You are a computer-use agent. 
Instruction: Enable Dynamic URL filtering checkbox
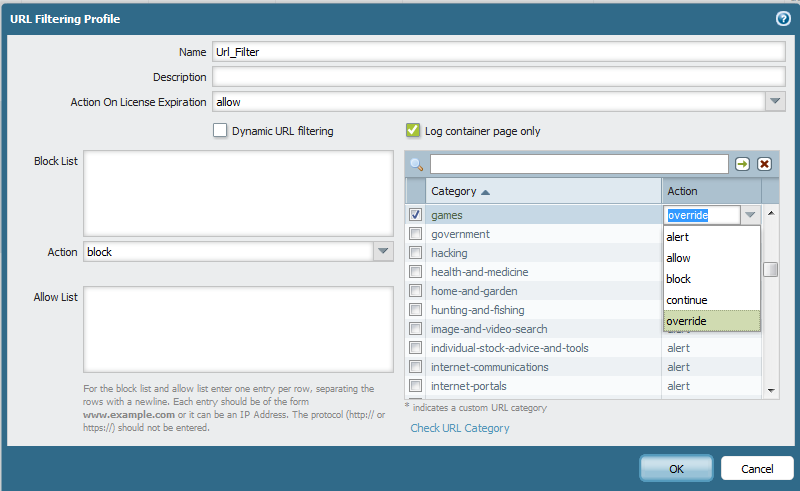click(220, 130)
